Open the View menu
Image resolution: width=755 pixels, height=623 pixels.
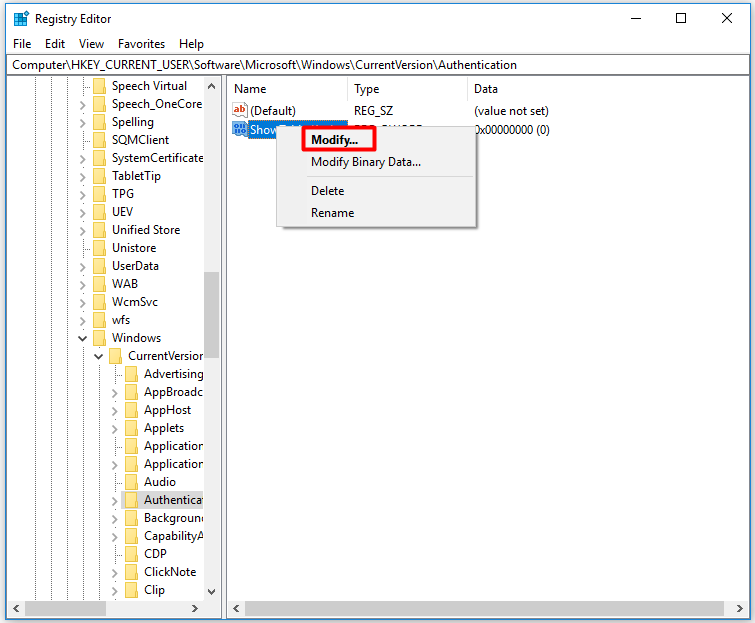tap(91, 44)
